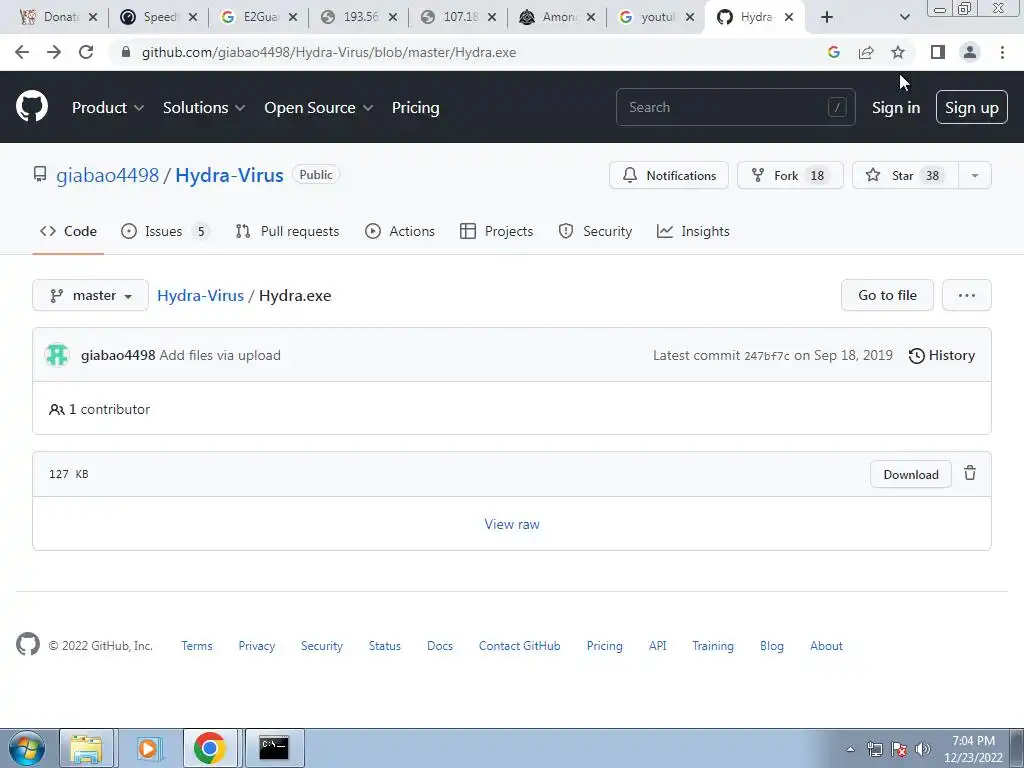Go back with browser back arrow
Viewport: 1024px width, 768px height.
[x=22, y=52]
